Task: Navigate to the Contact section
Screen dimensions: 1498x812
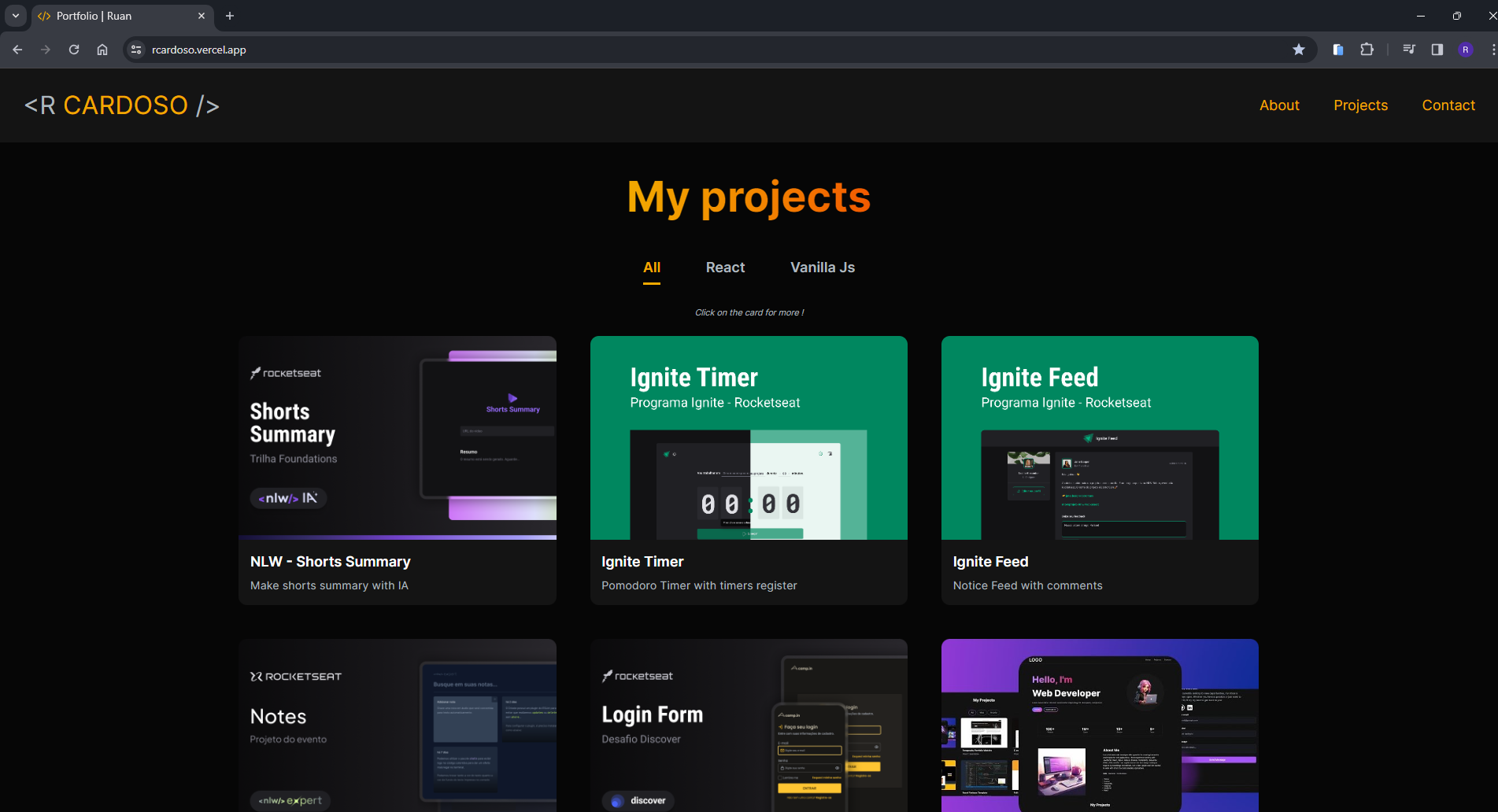Action: 1448,105
